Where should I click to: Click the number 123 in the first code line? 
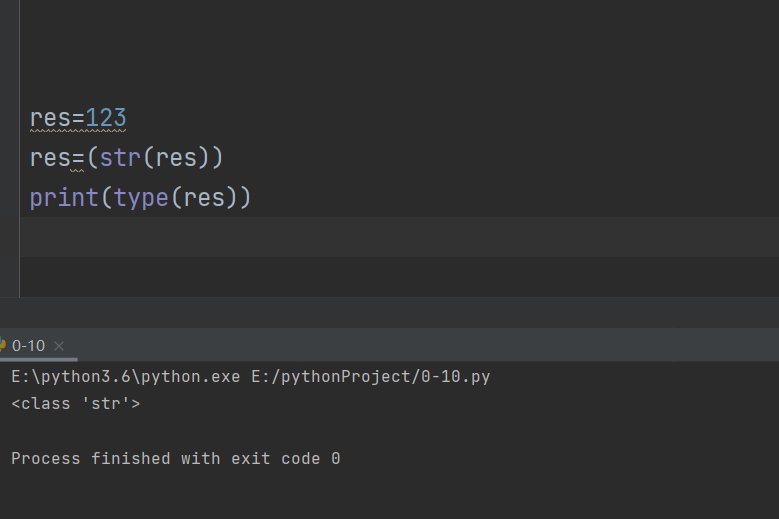click(106, 118)
